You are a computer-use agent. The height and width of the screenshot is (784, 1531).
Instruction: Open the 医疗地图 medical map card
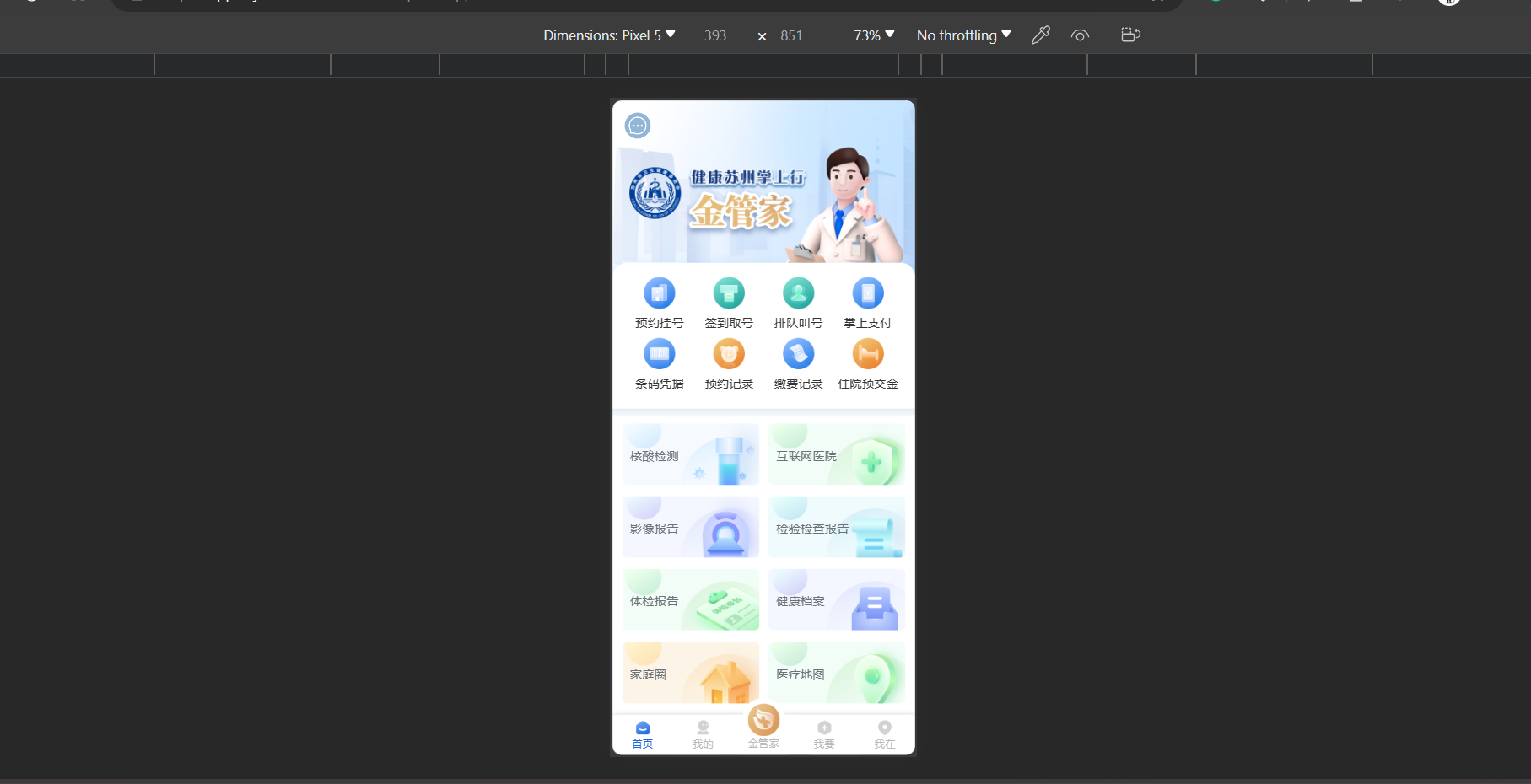tap(837, 673)
